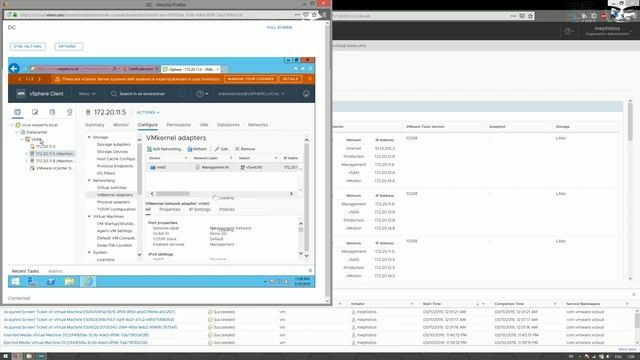Open the vSphere Client help question-mark menu
Image resolution: width=640 pixels, height=360 pixels.
[202, 94]
